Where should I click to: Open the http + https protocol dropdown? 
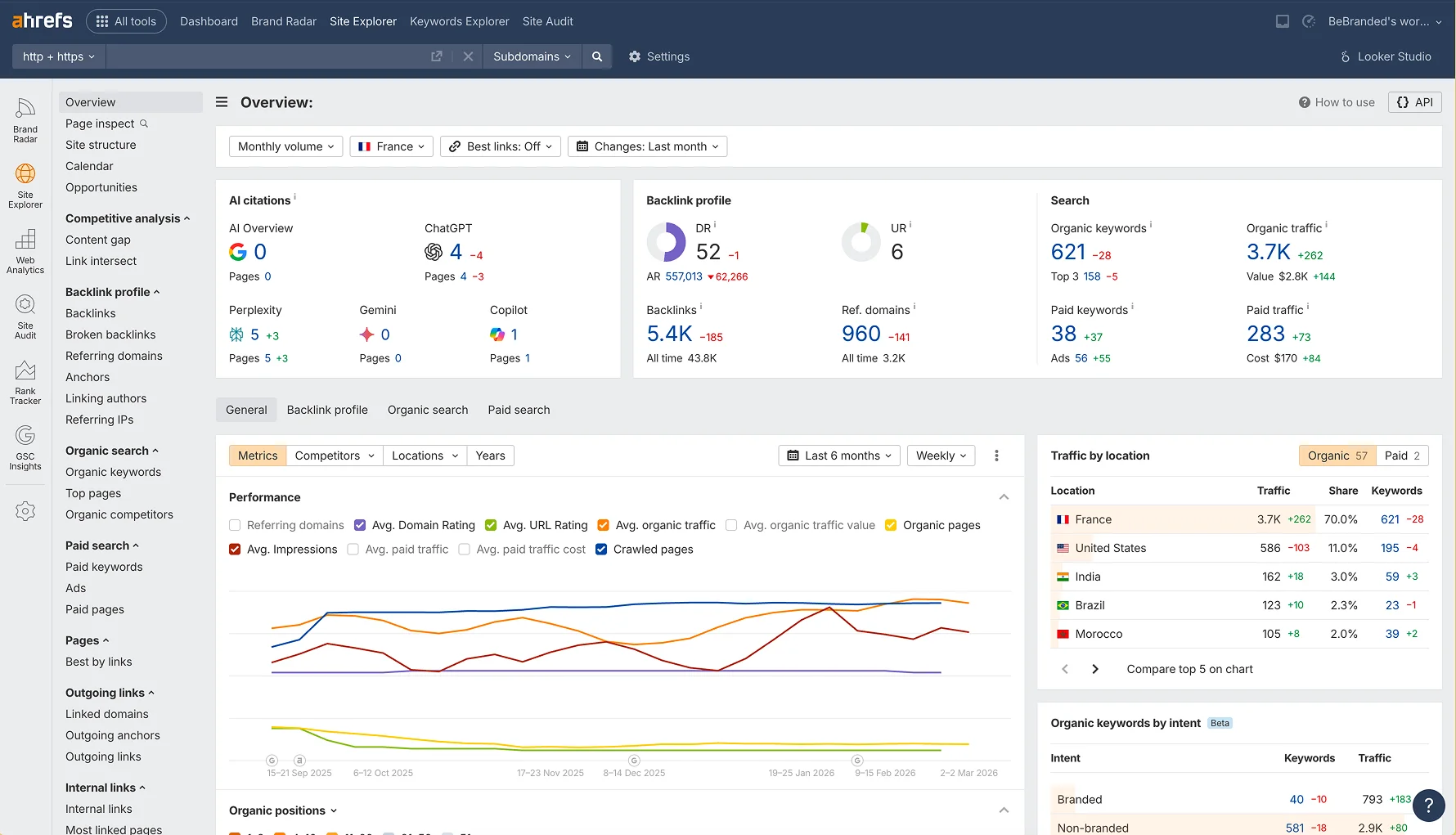click(x=59, y=56)
